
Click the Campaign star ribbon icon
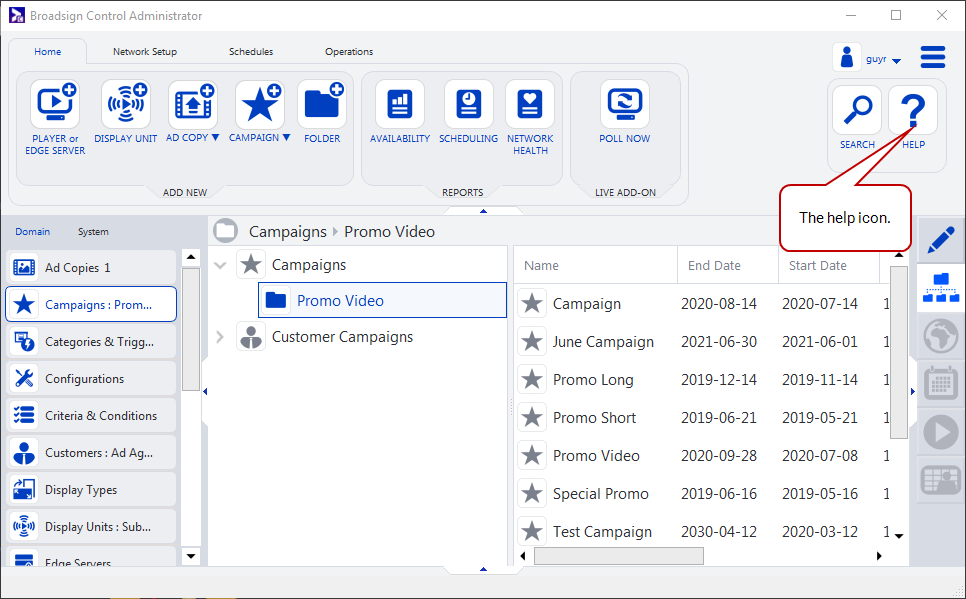pos(259,103)
